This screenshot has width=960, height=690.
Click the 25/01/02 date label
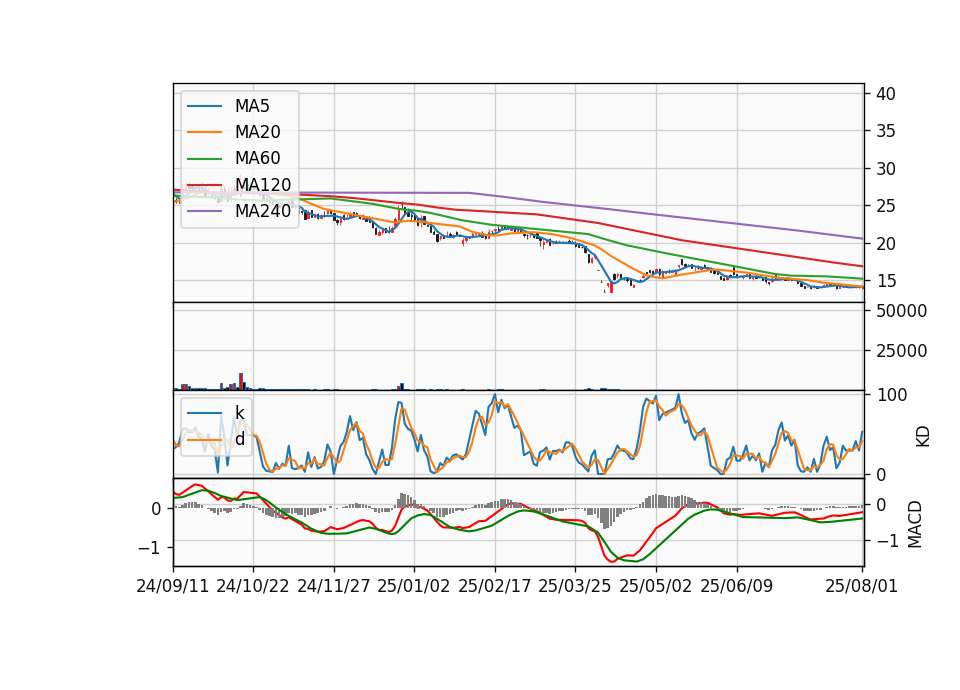click(x=414, y=586)
